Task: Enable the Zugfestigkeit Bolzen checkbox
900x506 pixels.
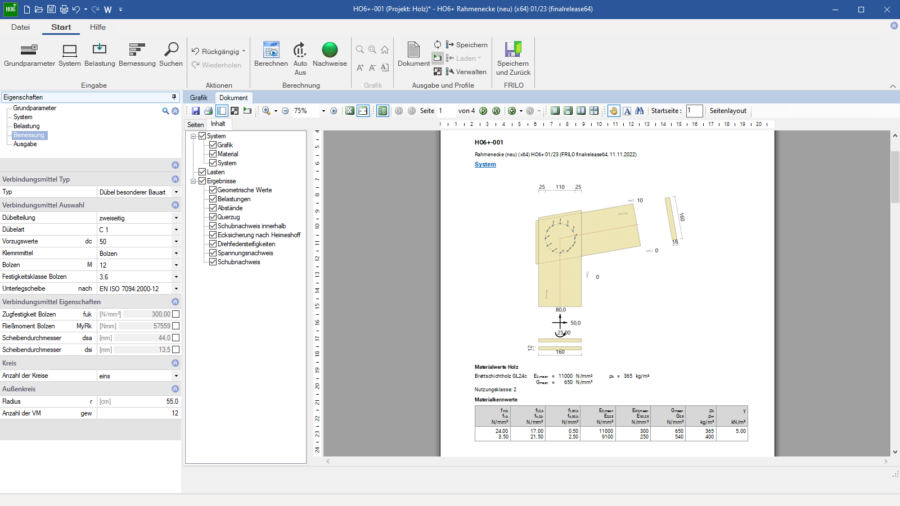Action: [x=176, y=314]
